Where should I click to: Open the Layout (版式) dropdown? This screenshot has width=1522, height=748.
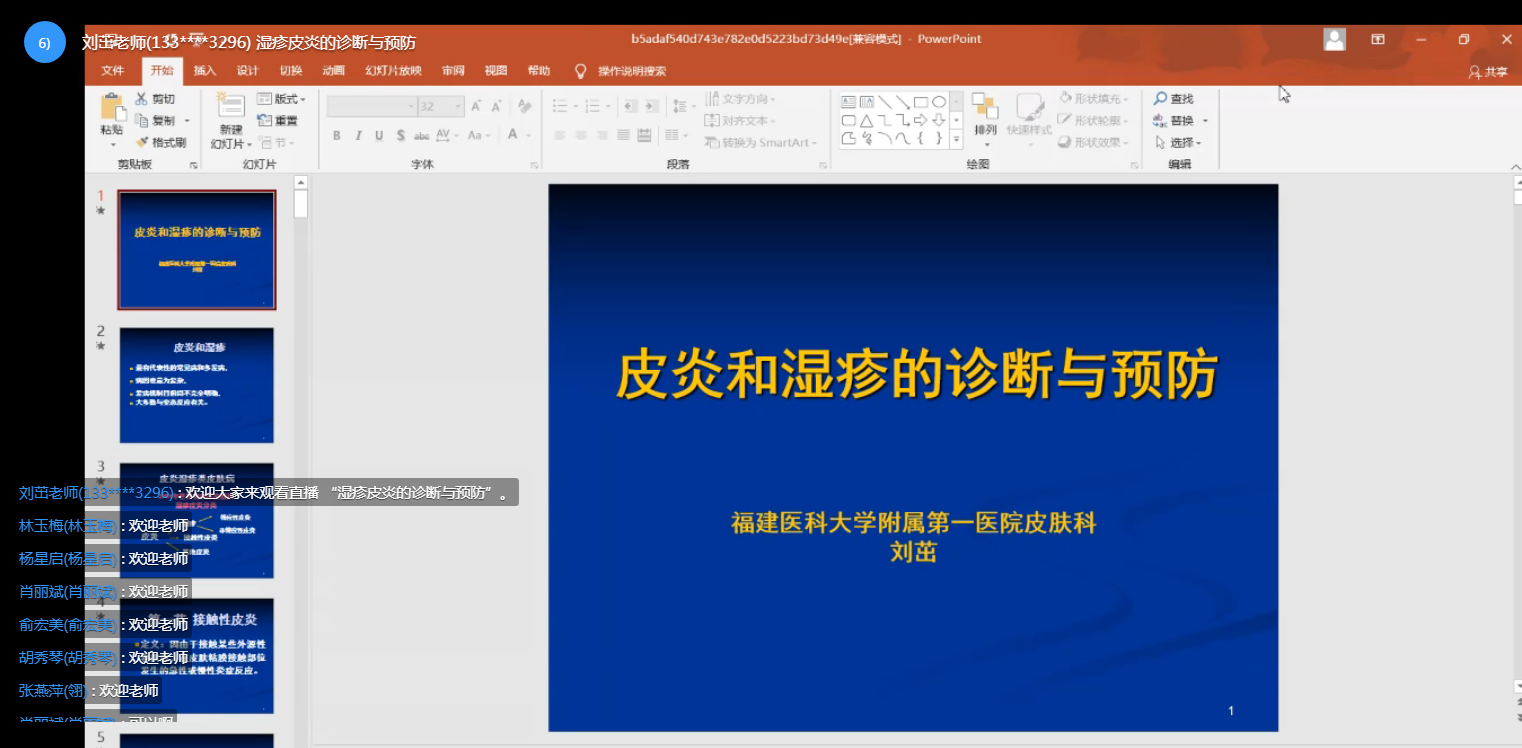tap(281, 99)
